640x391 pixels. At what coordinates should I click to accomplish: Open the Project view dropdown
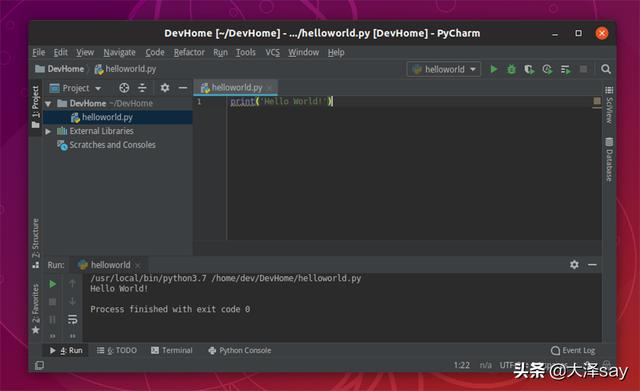coord(76,88)
